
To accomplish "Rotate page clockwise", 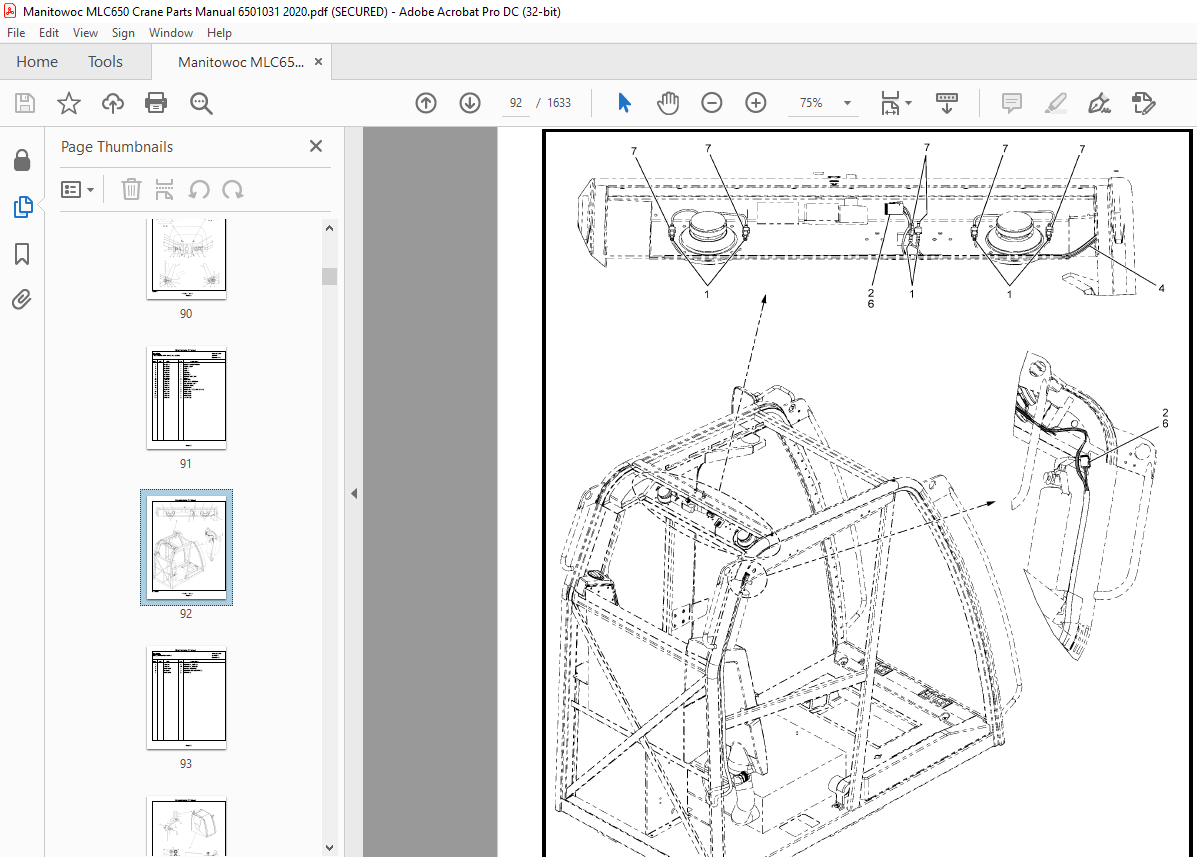I will pyautogui.click(x=233, y=189).
